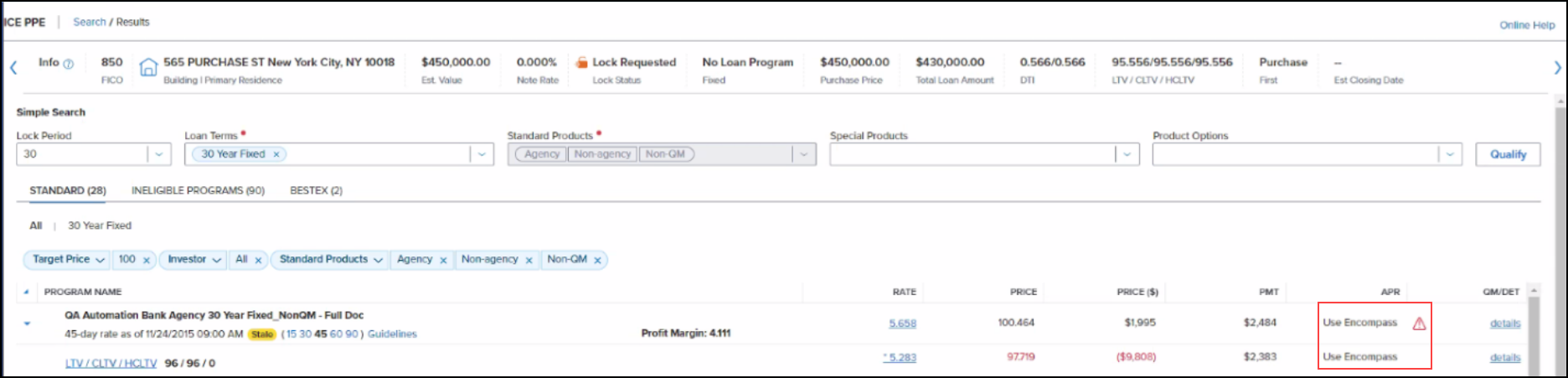1568x378 pixels.
Task: Open the BESTEX tab
Action: (x=316, y=190)
